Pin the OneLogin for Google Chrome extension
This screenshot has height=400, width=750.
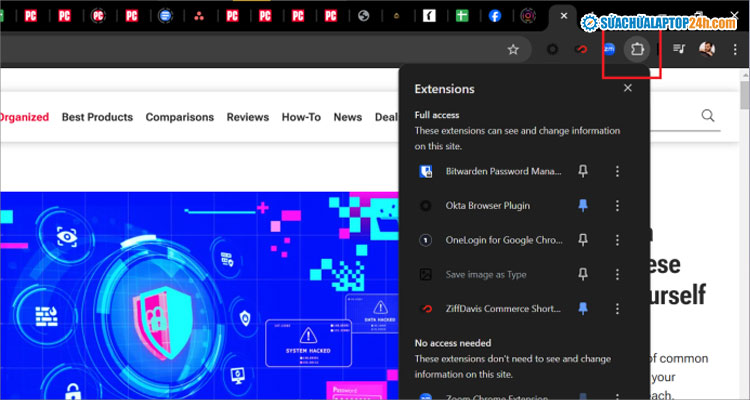tap(583, 240)
